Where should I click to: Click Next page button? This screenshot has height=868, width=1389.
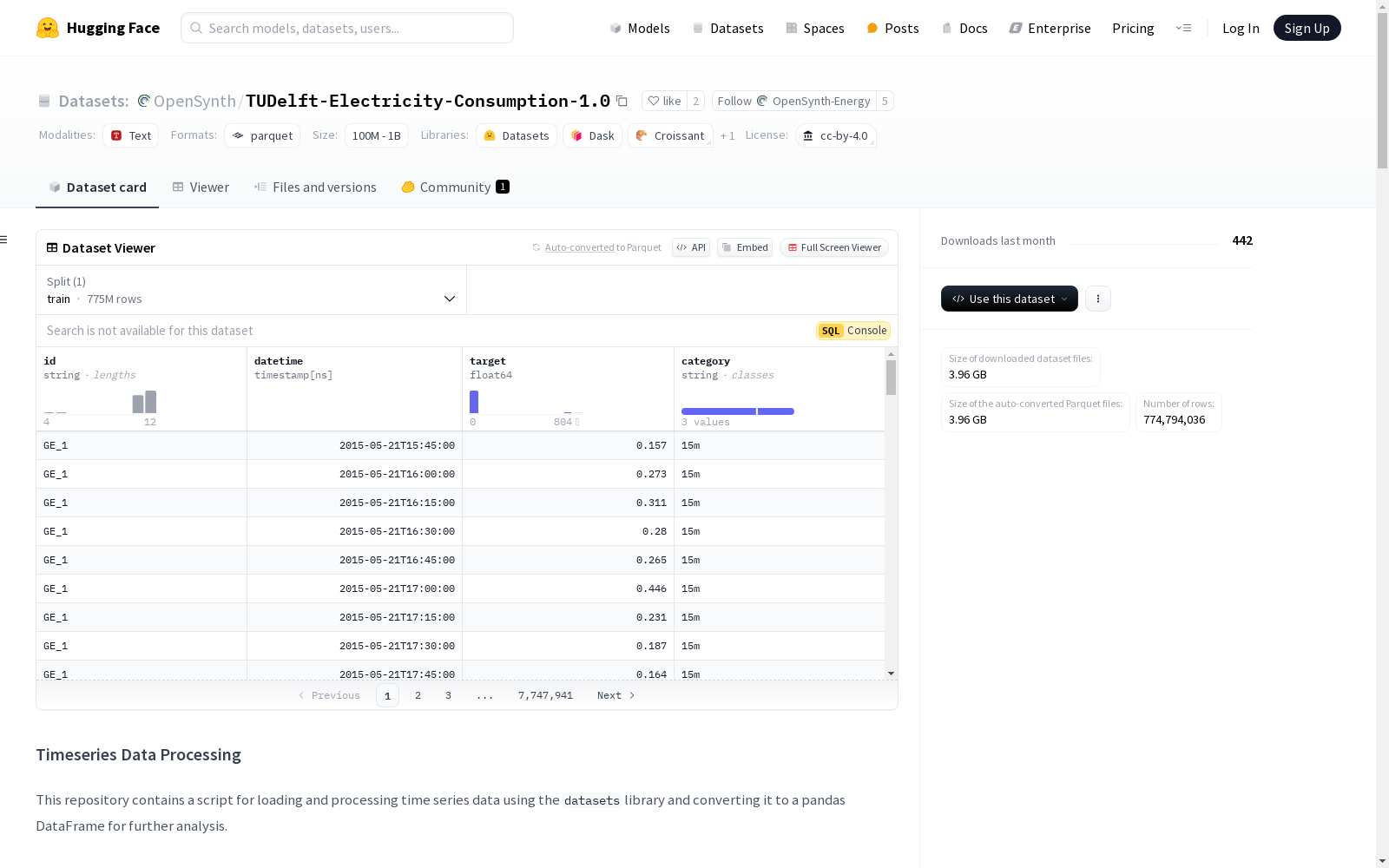coord(616,695)
